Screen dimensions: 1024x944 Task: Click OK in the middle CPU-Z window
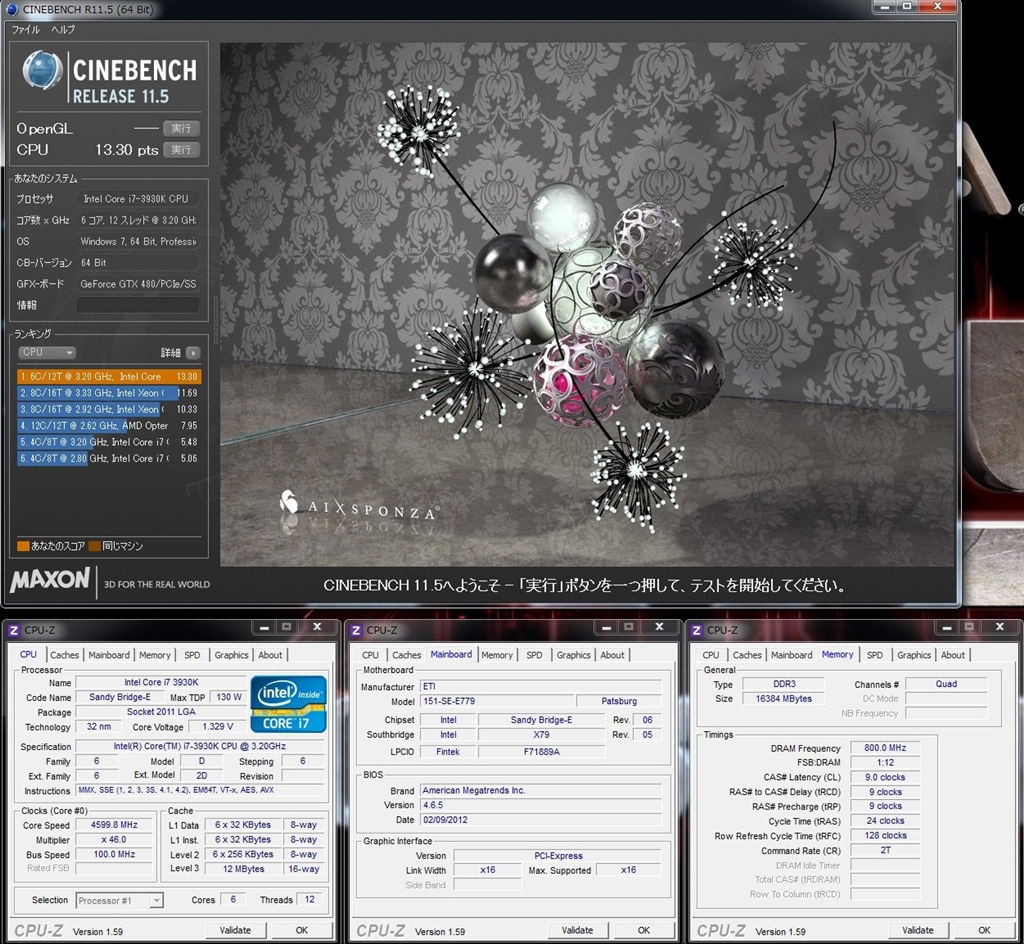pyautogui.click(x=644, y=930)
